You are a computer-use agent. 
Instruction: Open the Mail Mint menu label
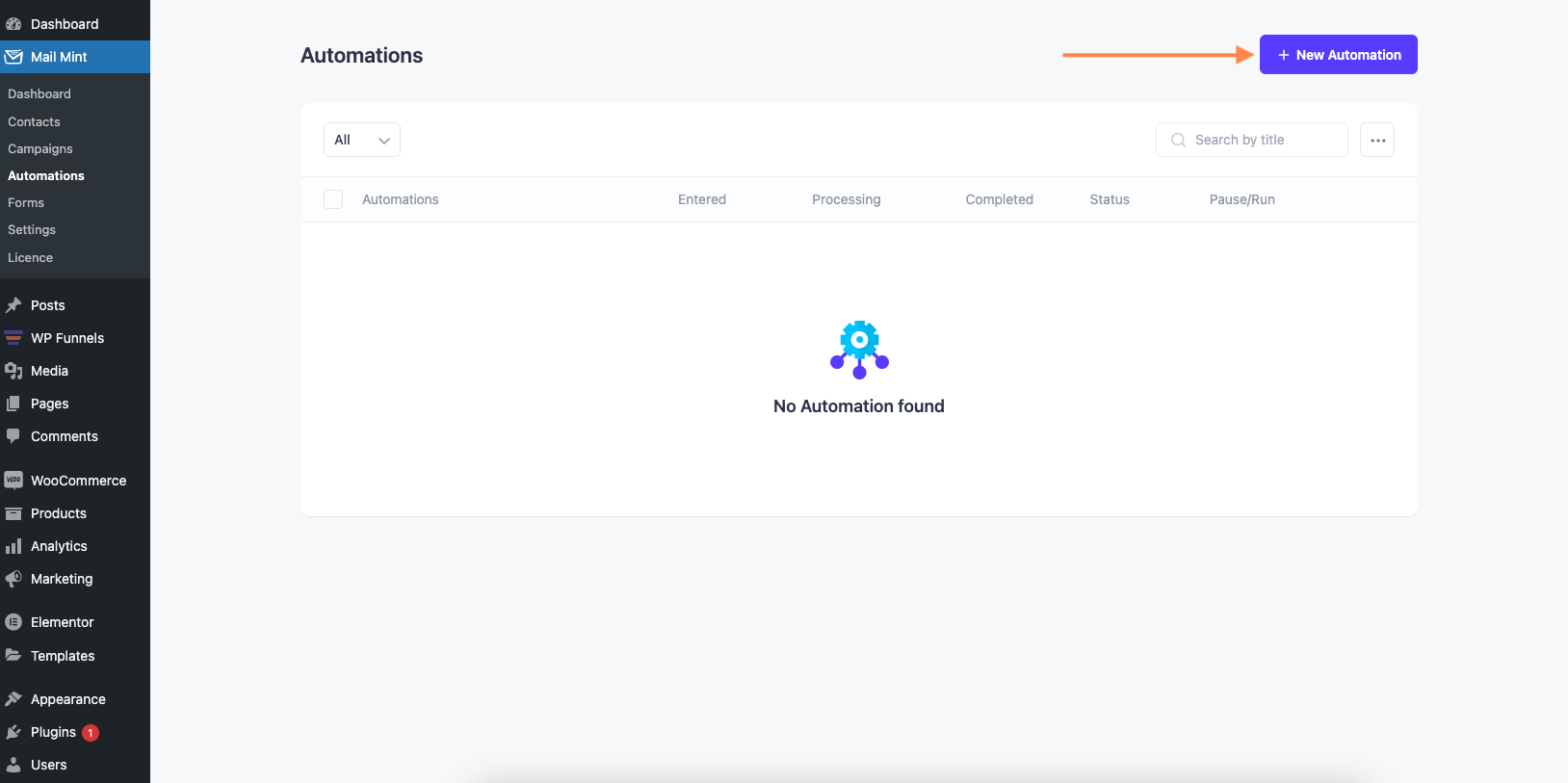(59, 57)
